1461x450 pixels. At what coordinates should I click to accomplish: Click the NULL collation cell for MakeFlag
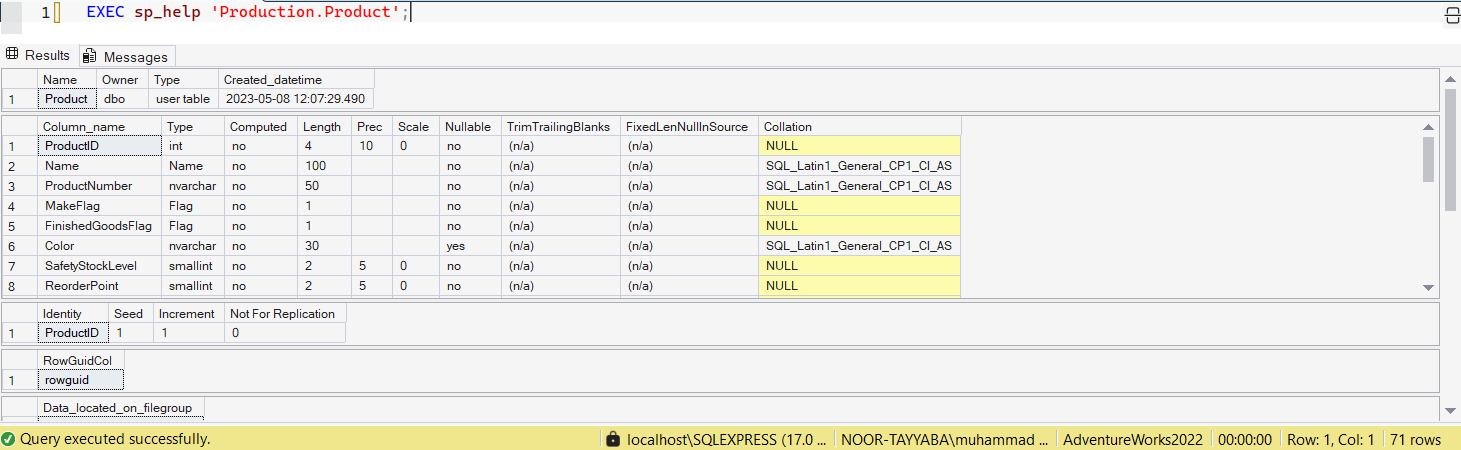[860, 206]
